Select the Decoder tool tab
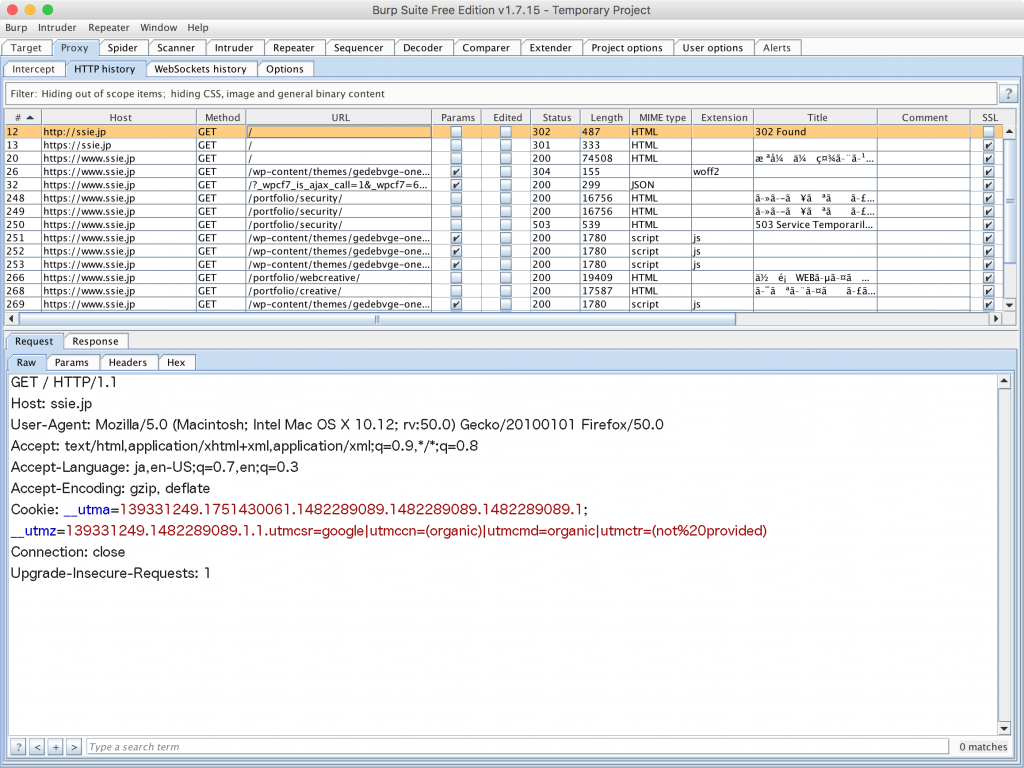The height and width of the screenshot is (768, 1024). point(423,47)
